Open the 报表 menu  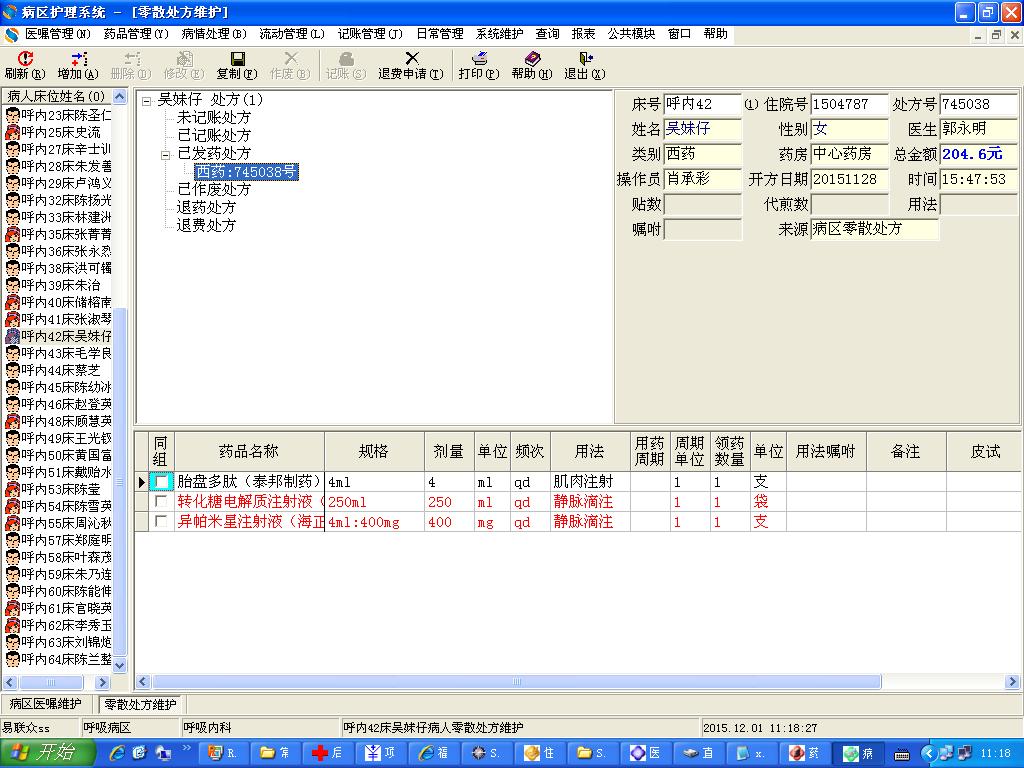583,34
